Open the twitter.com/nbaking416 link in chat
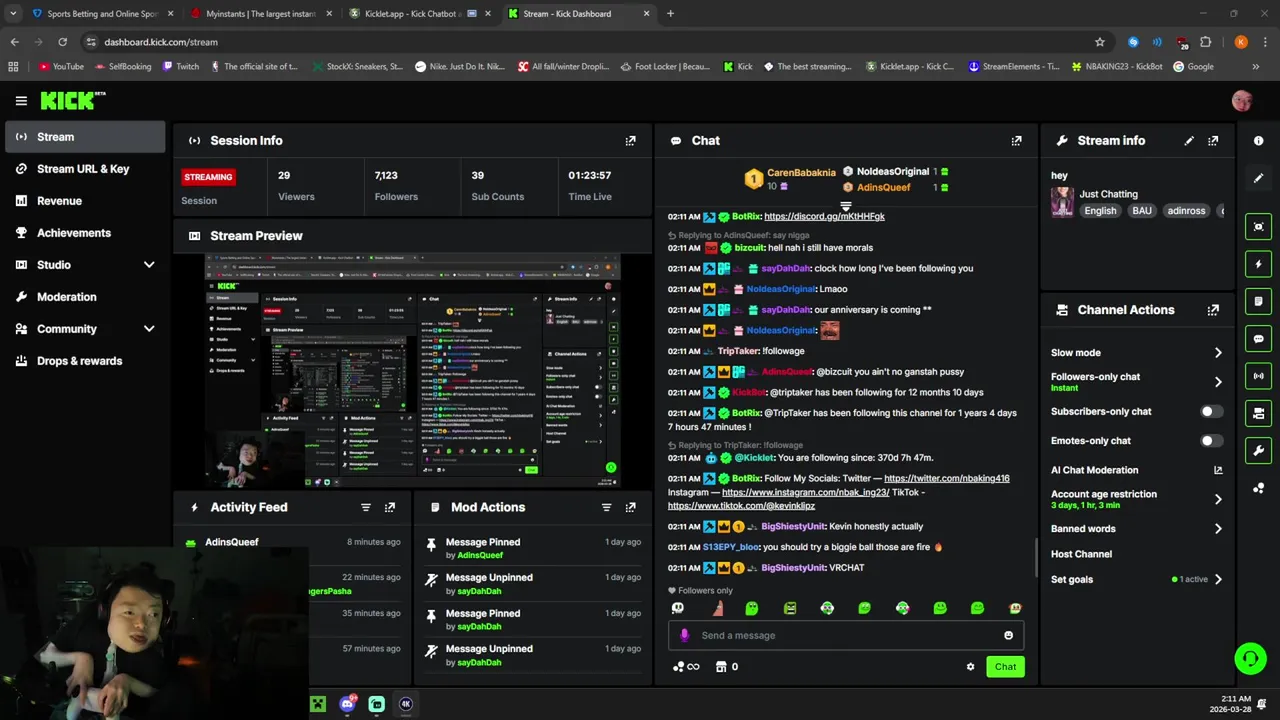 (946, 479)
